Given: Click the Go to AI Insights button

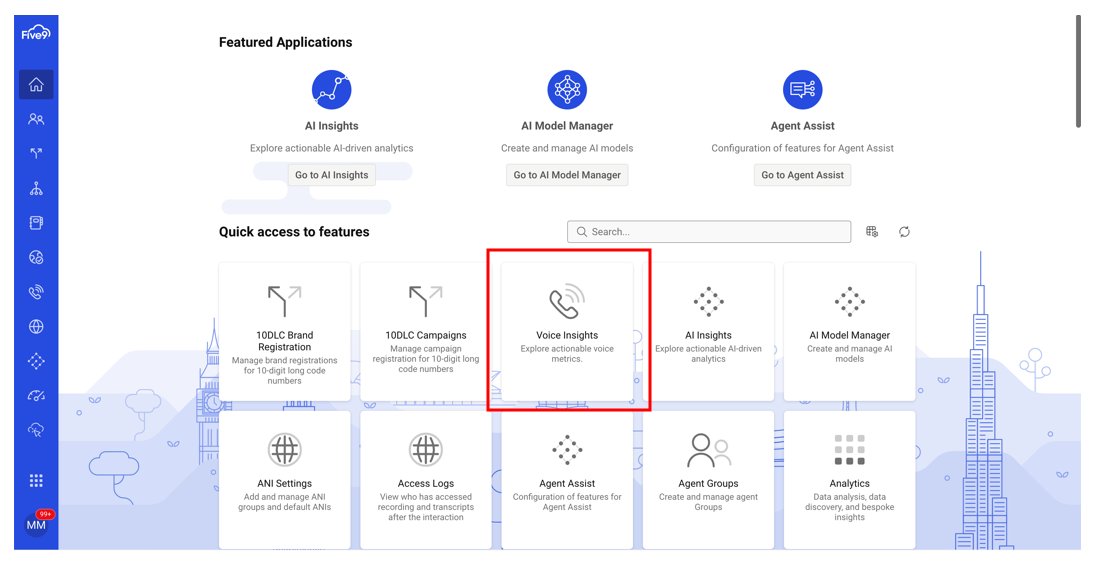Looking at the screenshot, I should [x=332, y=175].
